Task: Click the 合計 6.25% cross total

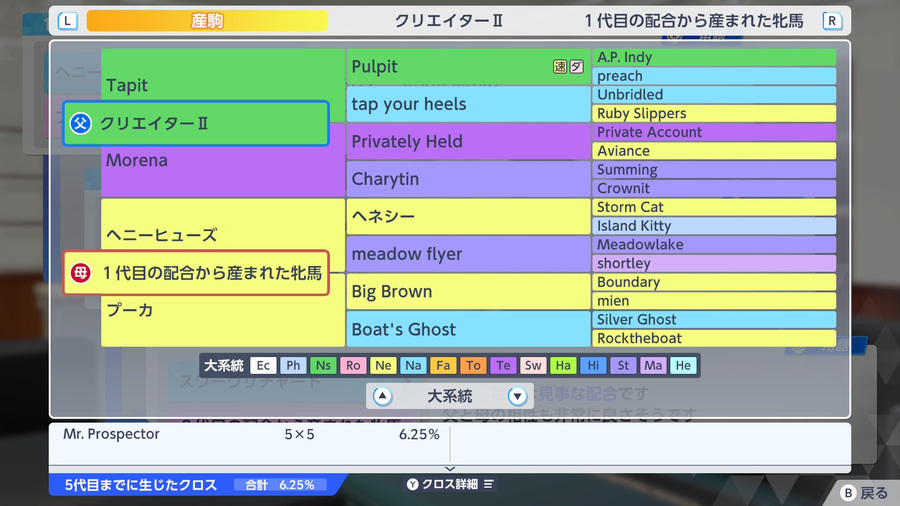Action: click(x=280, y=485)
